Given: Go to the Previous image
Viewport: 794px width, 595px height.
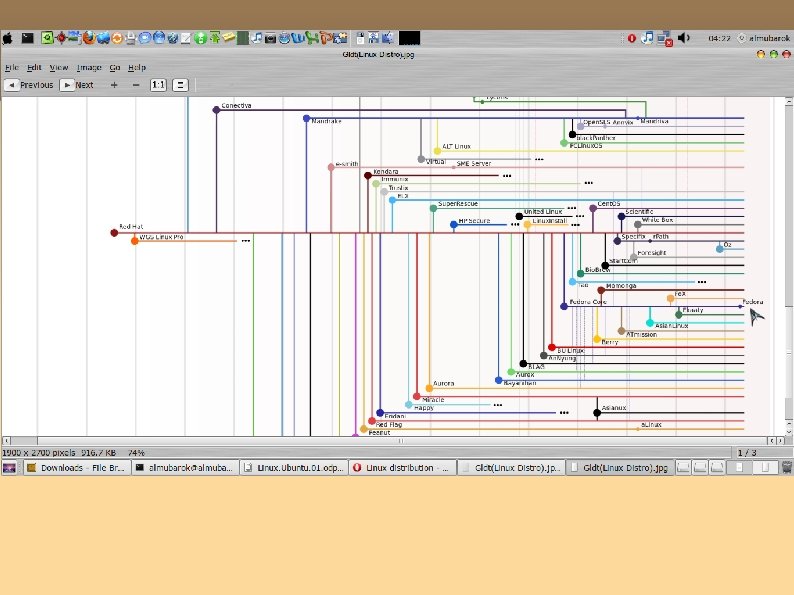Looking at the screenshot, I should [x=29, y=85].
